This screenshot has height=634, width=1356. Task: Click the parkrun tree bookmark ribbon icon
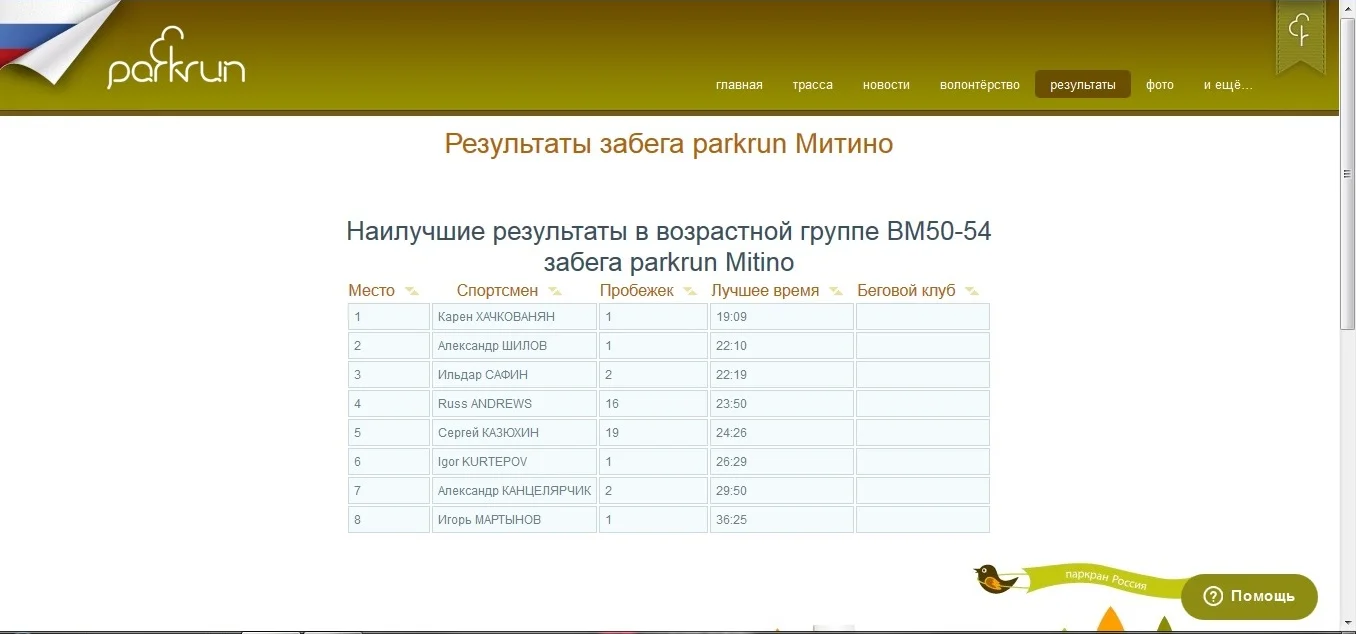pyautogui.click(x=1300, y=36)
